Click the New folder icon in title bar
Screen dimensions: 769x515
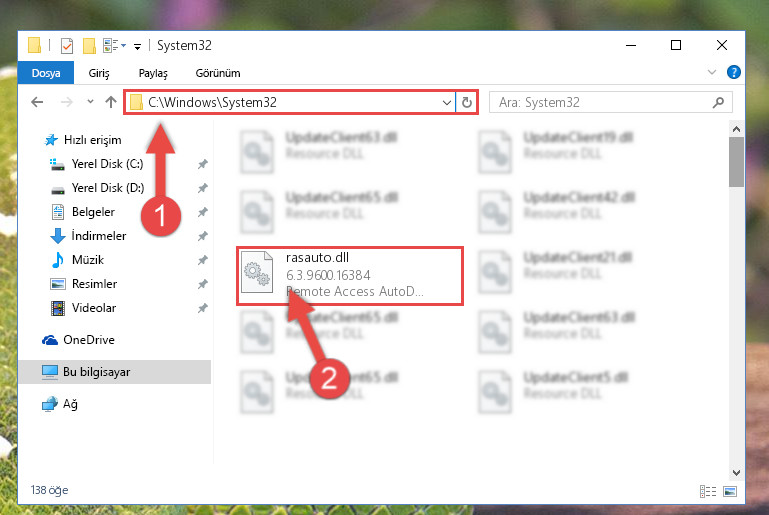pyautogui.click(x=89, y=46)
